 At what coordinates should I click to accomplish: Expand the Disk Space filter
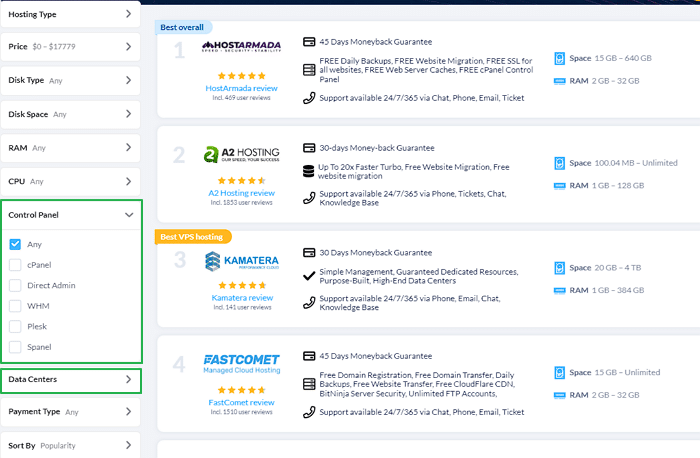(x=129, y=114)
